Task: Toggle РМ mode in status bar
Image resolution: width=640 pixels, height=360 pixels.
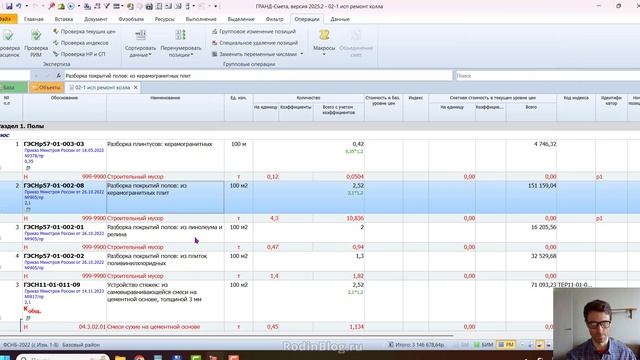Action: pyautogui.click(x=506, y=345)
